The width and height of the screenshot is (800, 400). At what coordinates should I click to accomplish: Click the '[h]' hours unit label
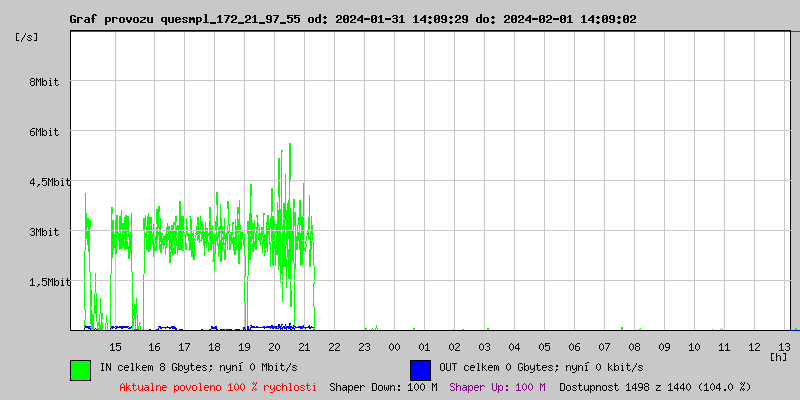point(778,356)
